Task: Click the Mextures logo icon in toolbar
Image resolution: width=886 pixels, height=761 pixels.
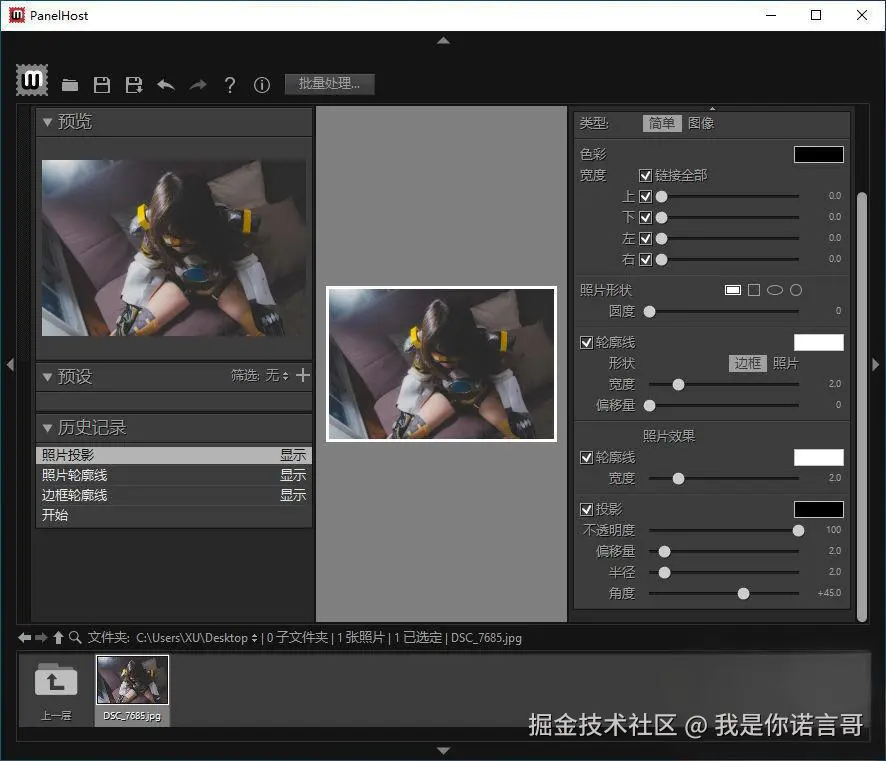Action: click(x=32, y=80)
